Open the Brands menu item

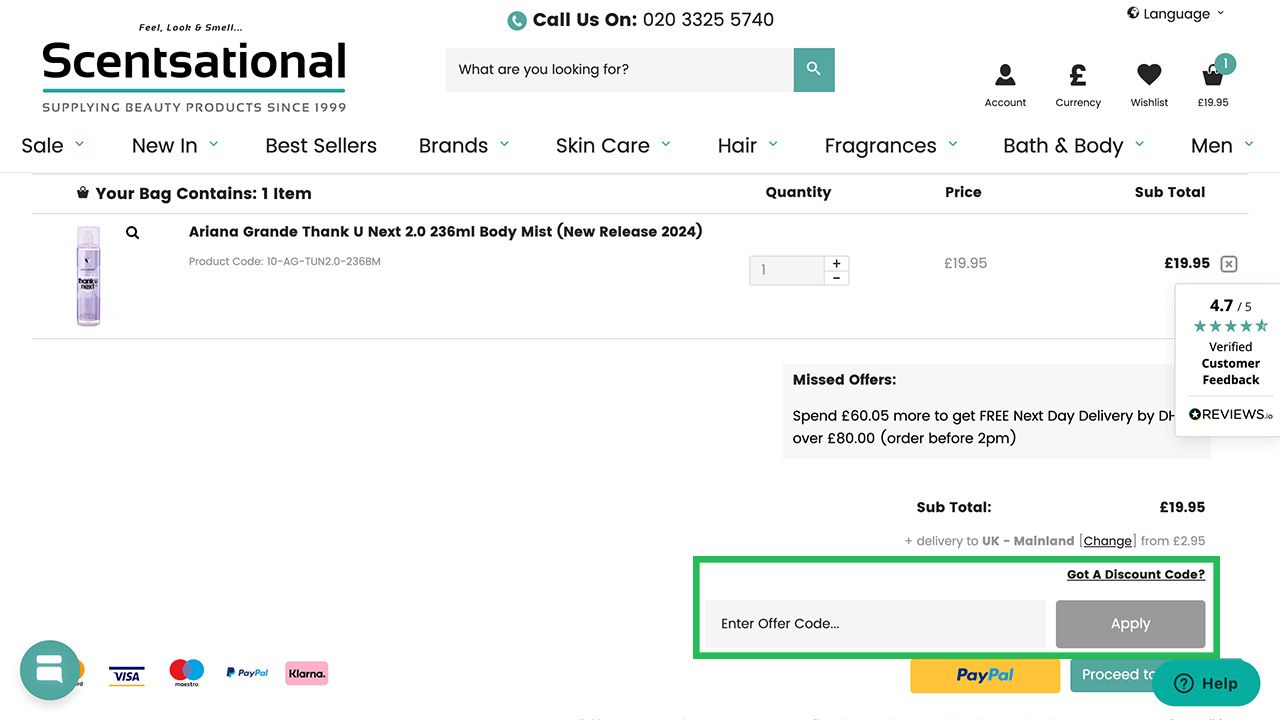tap(453, 146)
